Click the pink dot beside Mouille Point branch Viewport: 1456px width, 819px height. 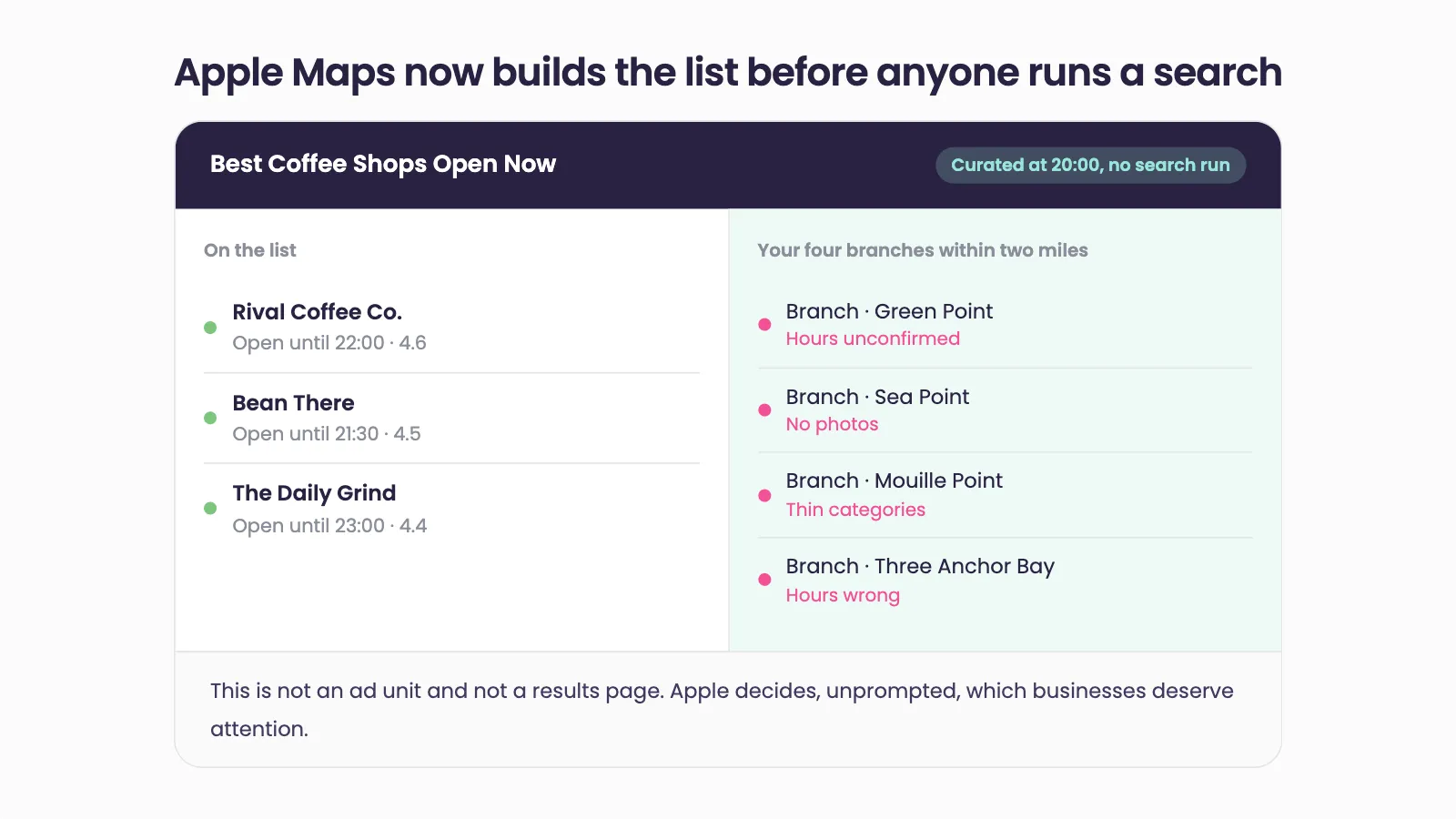pyautogui.click(x=764, y=496)
